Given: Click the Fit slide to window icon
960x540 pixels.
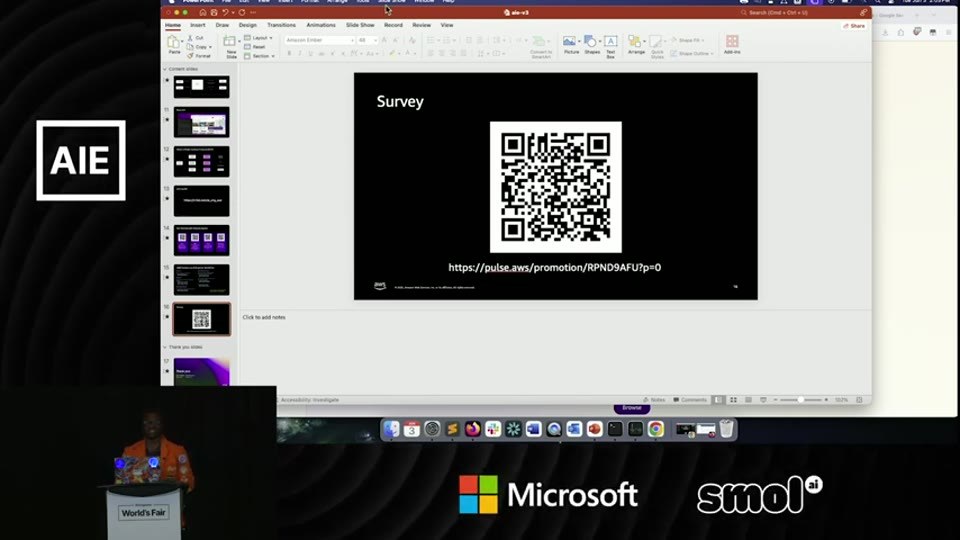Looking at the screenshot, I should coord(859,400).
